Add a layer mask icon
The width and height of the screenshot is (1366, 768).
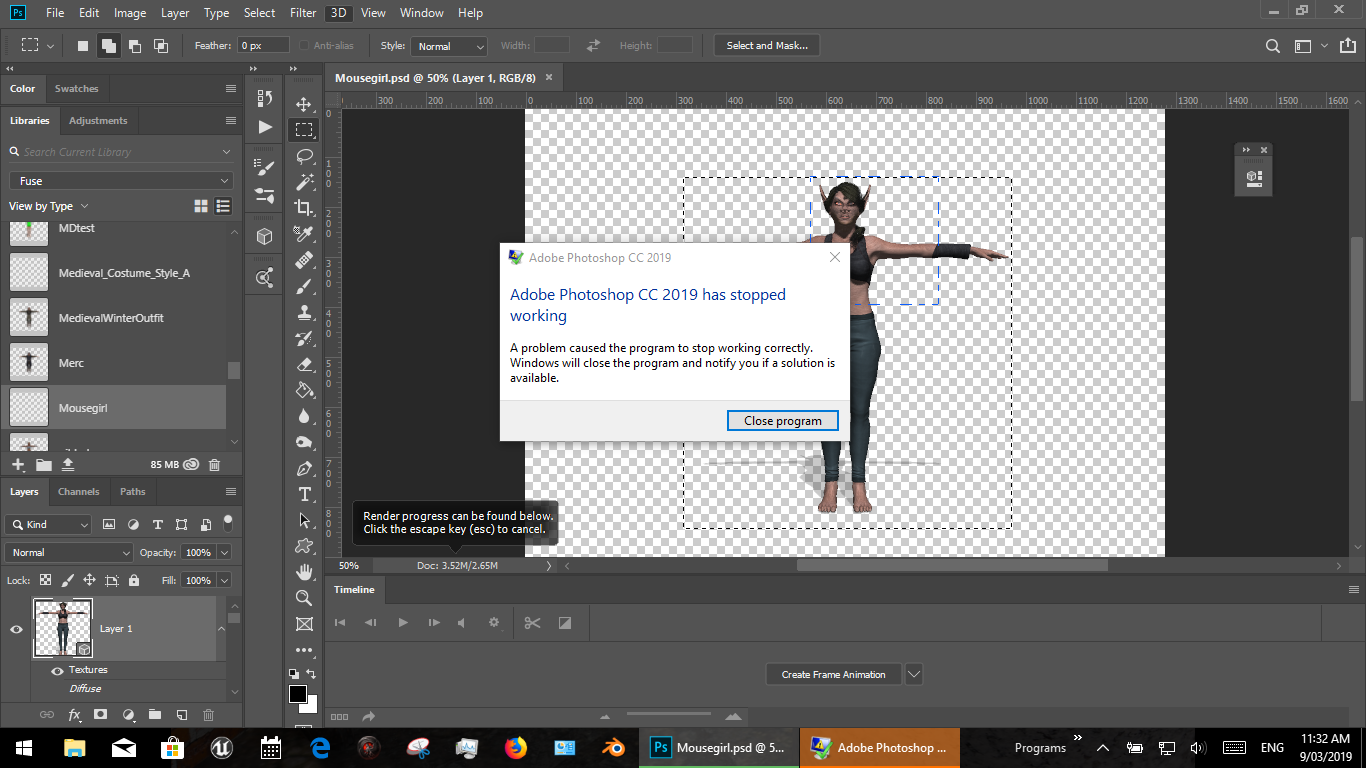coord(101,715)
